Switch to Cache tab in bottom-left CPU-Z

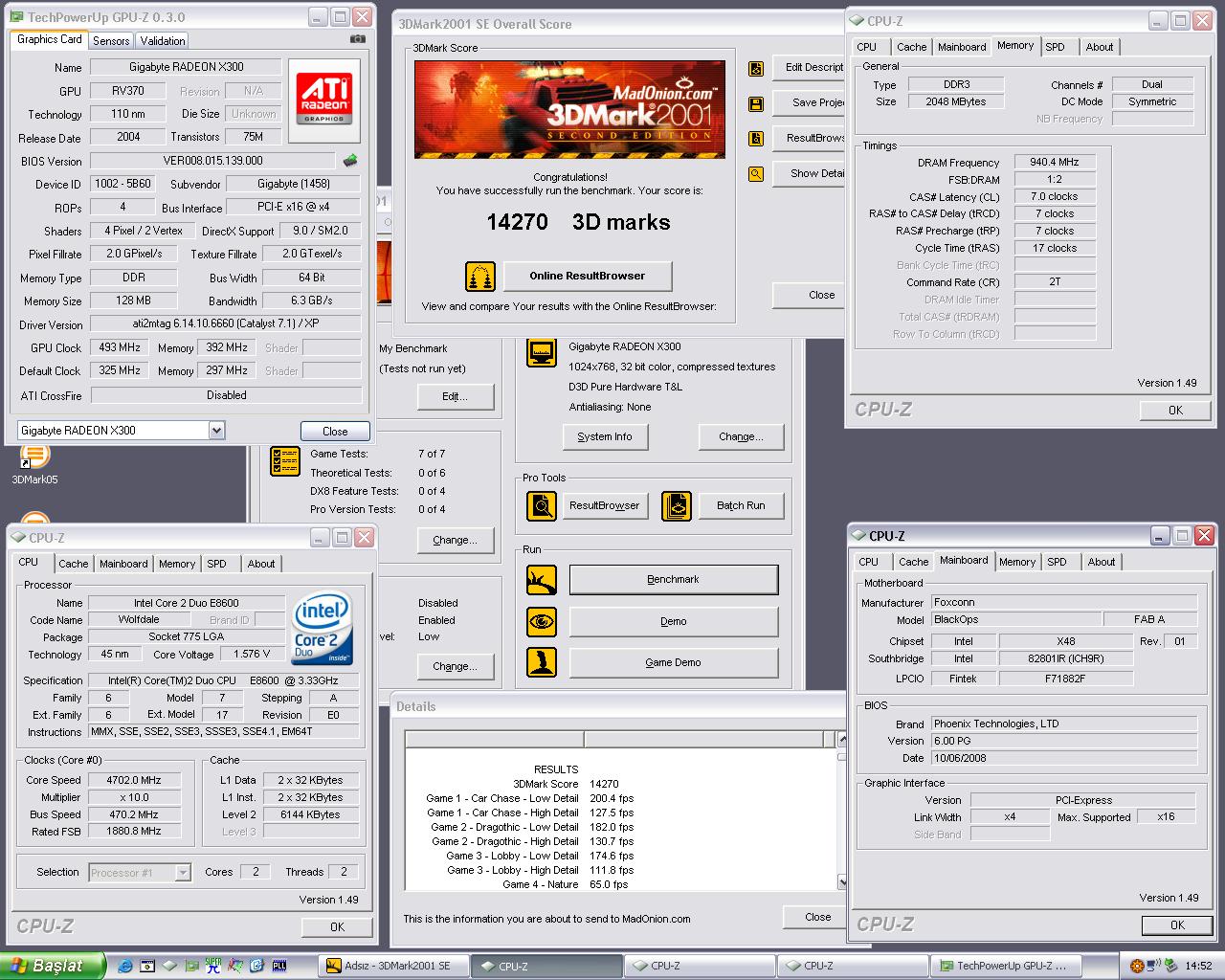(x=74, y=564)
